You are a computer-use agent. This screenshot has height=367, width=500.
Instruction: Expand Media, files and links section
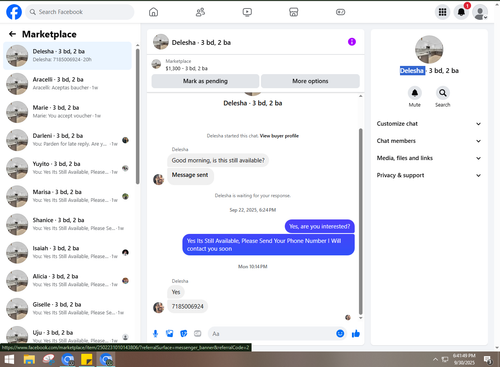point(429,158)
